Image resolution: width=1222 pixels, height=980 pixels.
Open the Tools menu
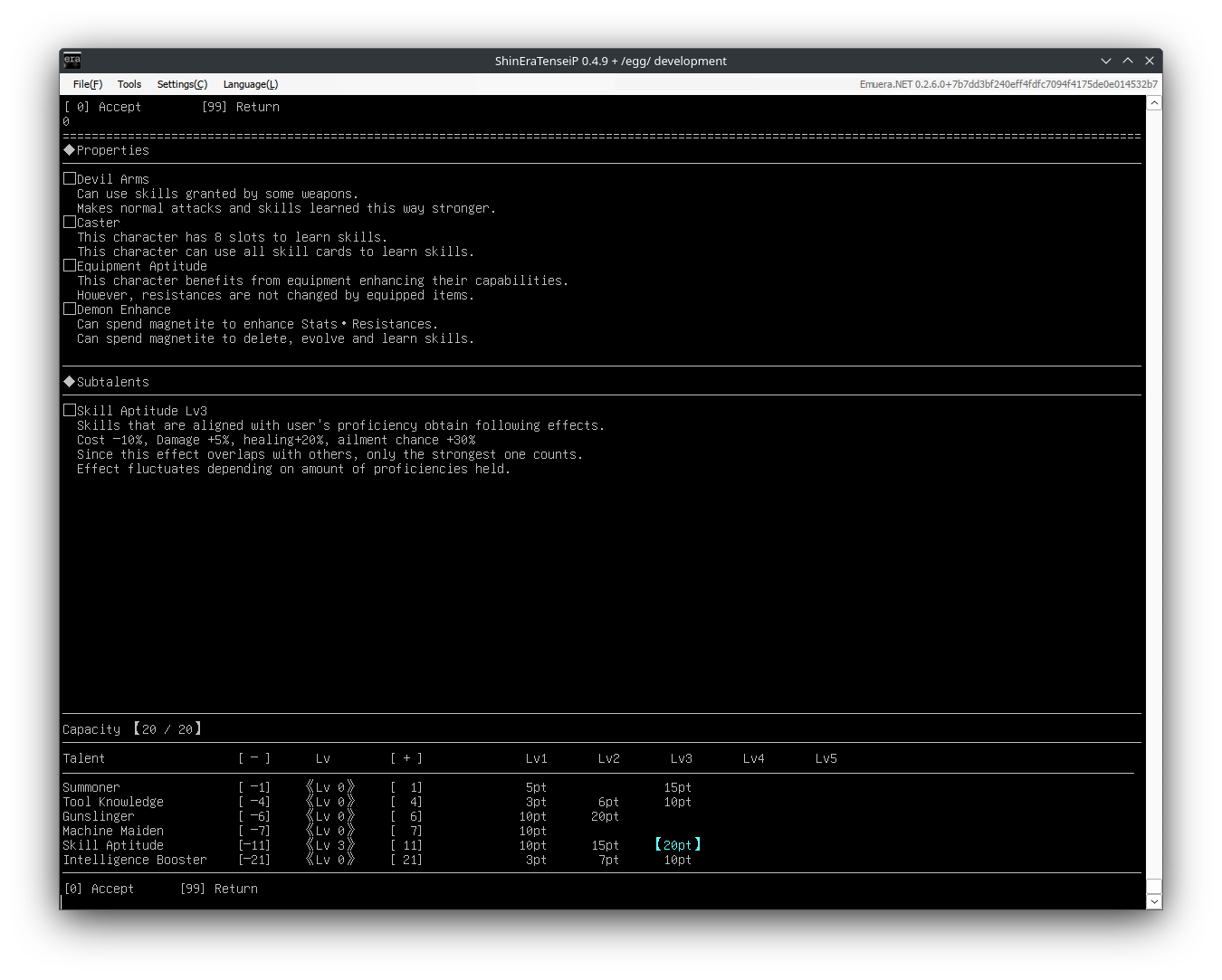pos(129,84)
